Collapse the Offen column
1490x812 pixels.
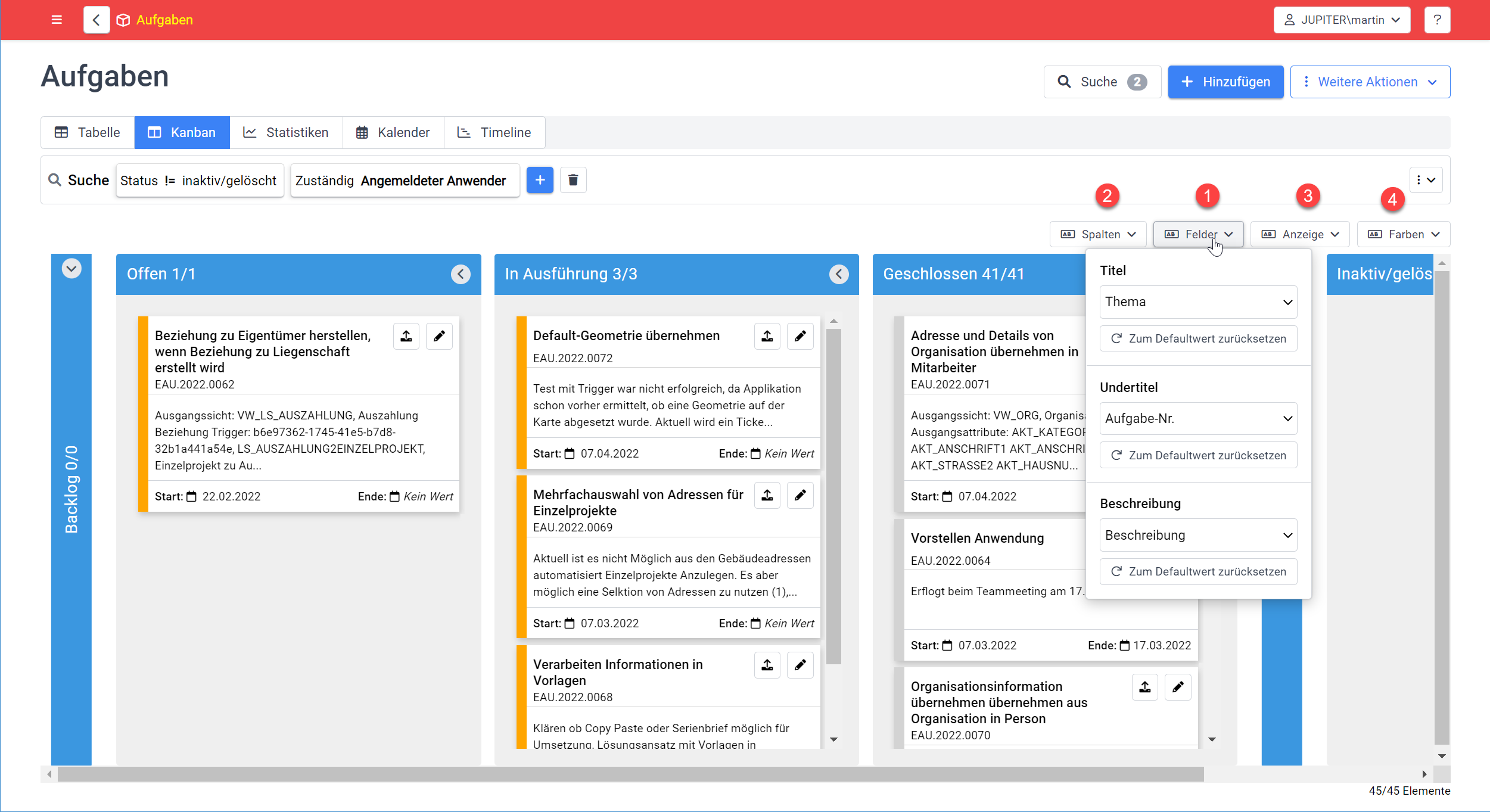point(461,274)
